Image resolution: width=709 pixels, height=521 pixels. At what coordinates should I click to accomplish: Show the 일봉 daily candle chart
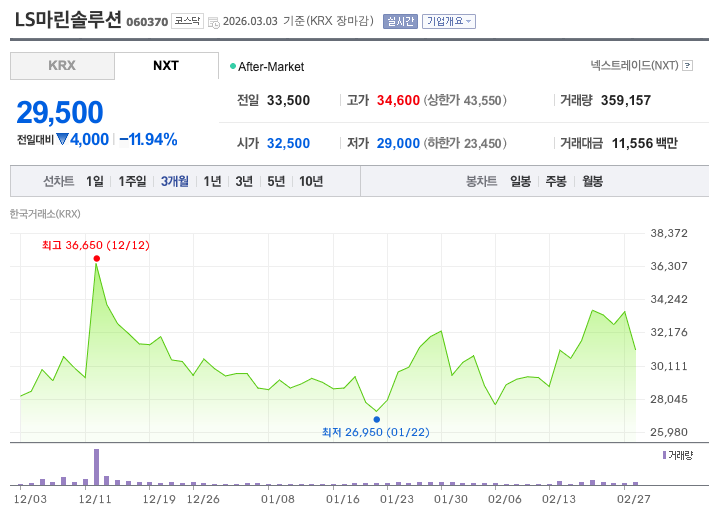pos(520,181)
